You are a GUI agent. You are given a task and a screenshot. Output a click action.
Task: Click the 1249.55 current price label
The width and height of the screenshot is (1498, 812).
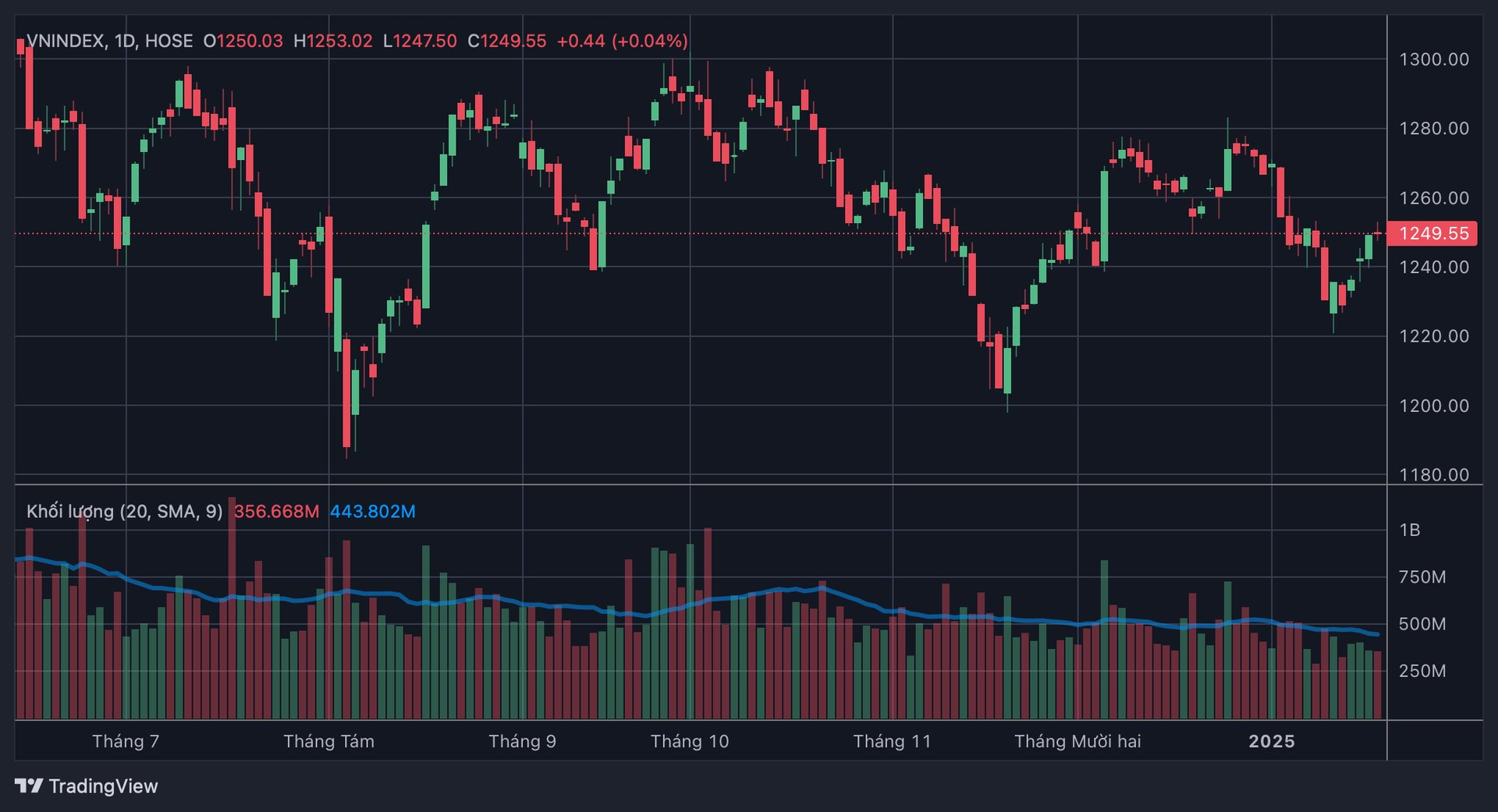click(1432, 233)
